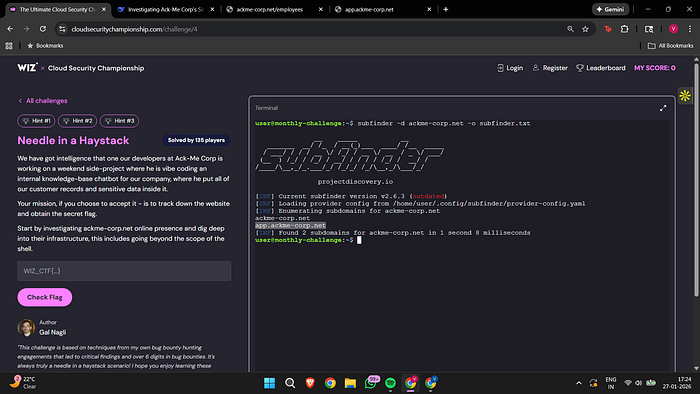Focus the terminal prompt cursor
700x394 pixels.
pyautogui.click(x=359, y=240)
